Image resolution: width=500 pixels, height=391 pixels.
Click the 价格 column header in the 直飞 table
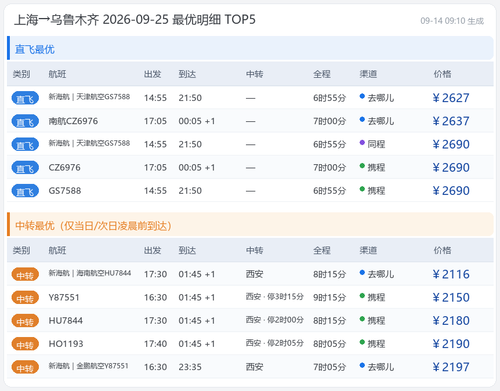click(x=442, y=74)
